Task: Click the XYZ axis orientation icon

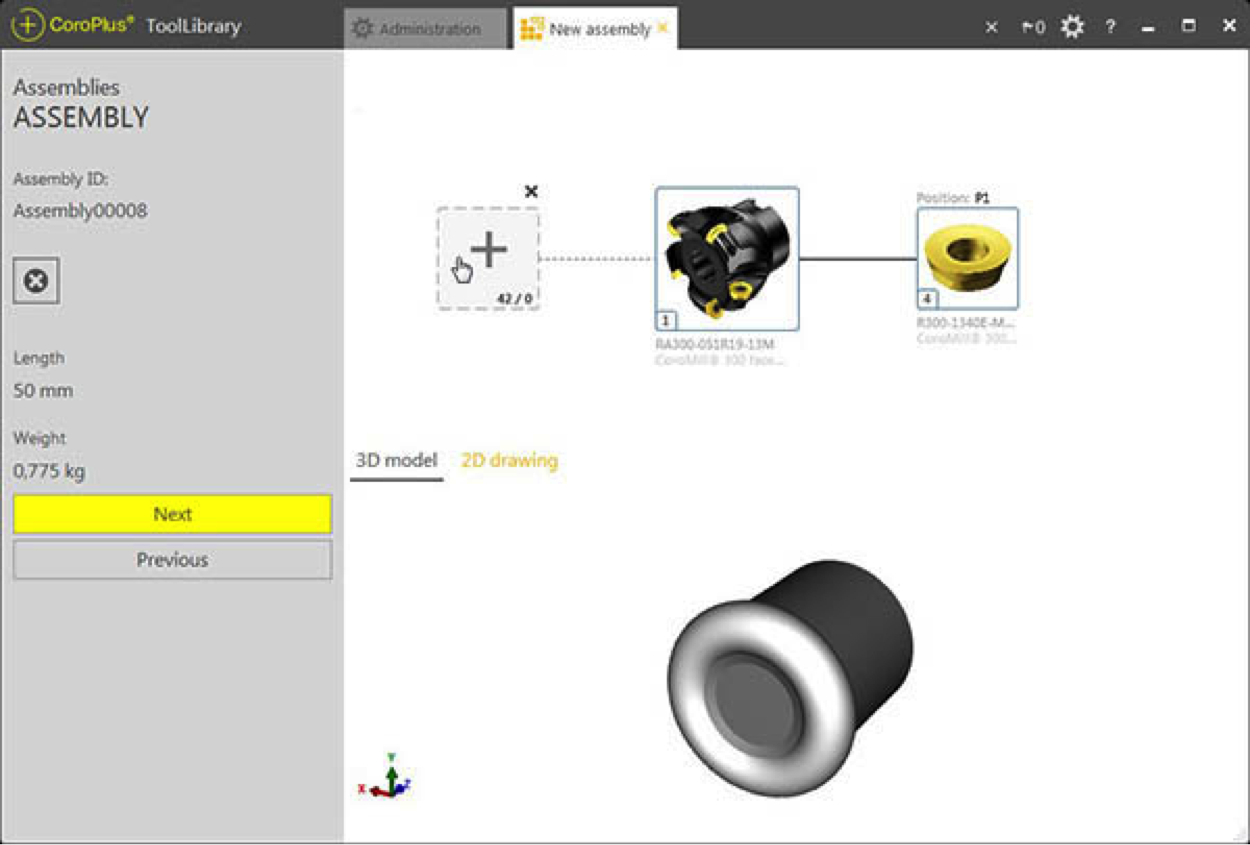Action: [385, 776]
